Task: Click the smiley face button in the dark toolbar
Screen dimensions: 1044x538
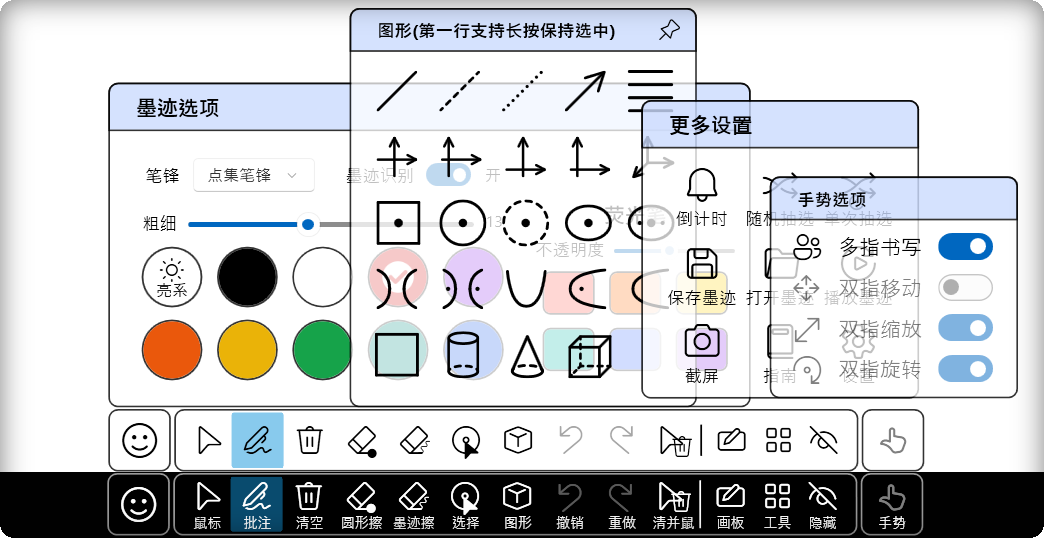Action: coord(139,504)
